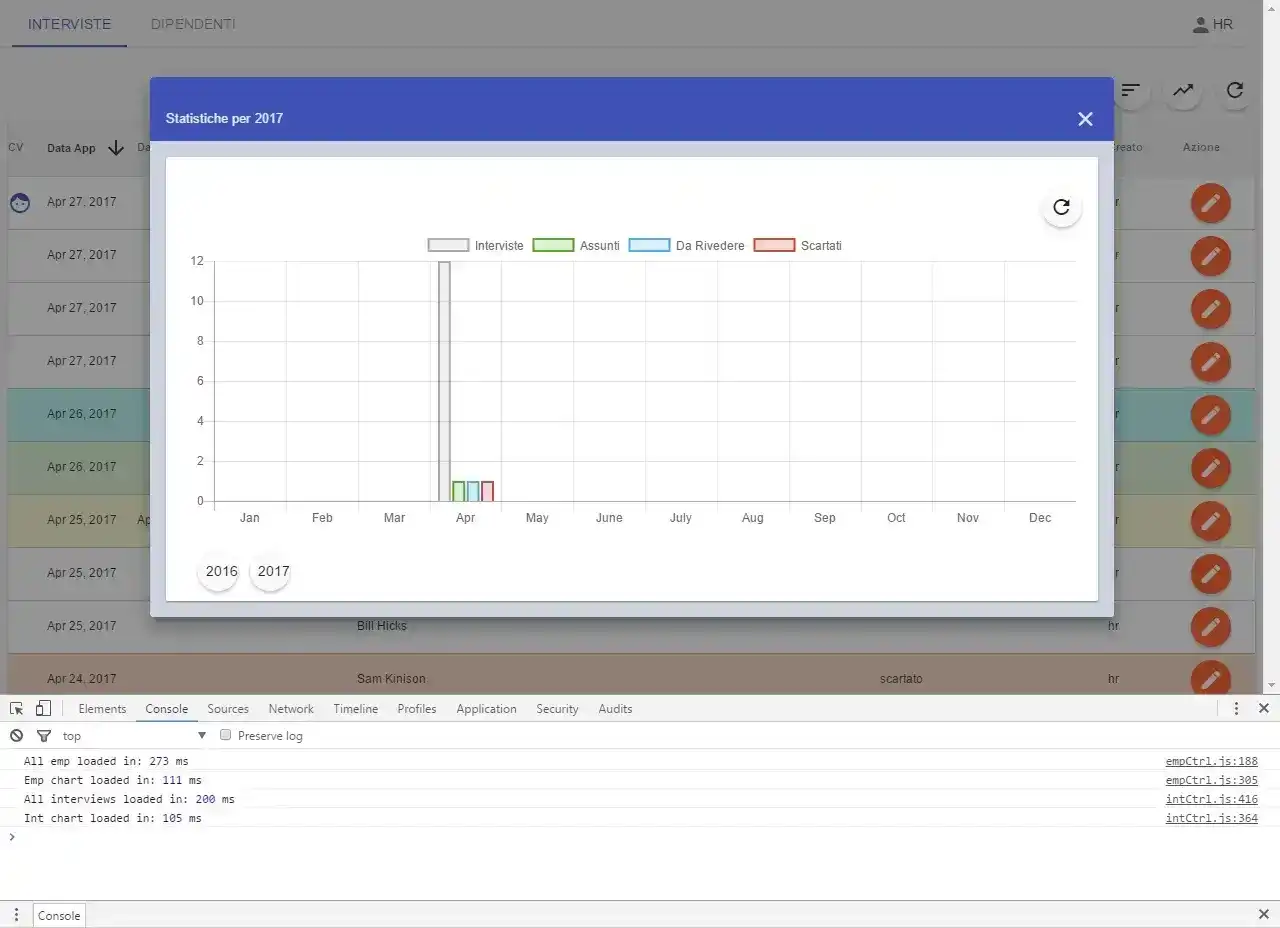Screen dimensions: 1280x928
Task: Open the sort options icon in the toolbar
Action: [1131, 91]
